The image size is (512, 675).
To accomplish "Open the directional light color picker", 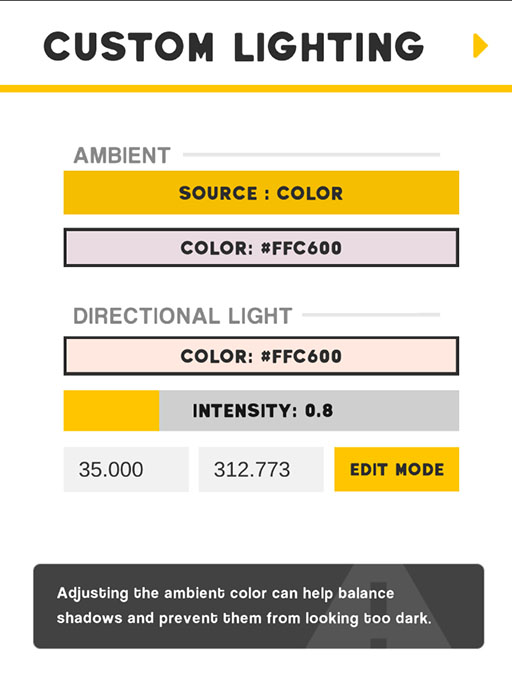I will [x=261, y=356].
